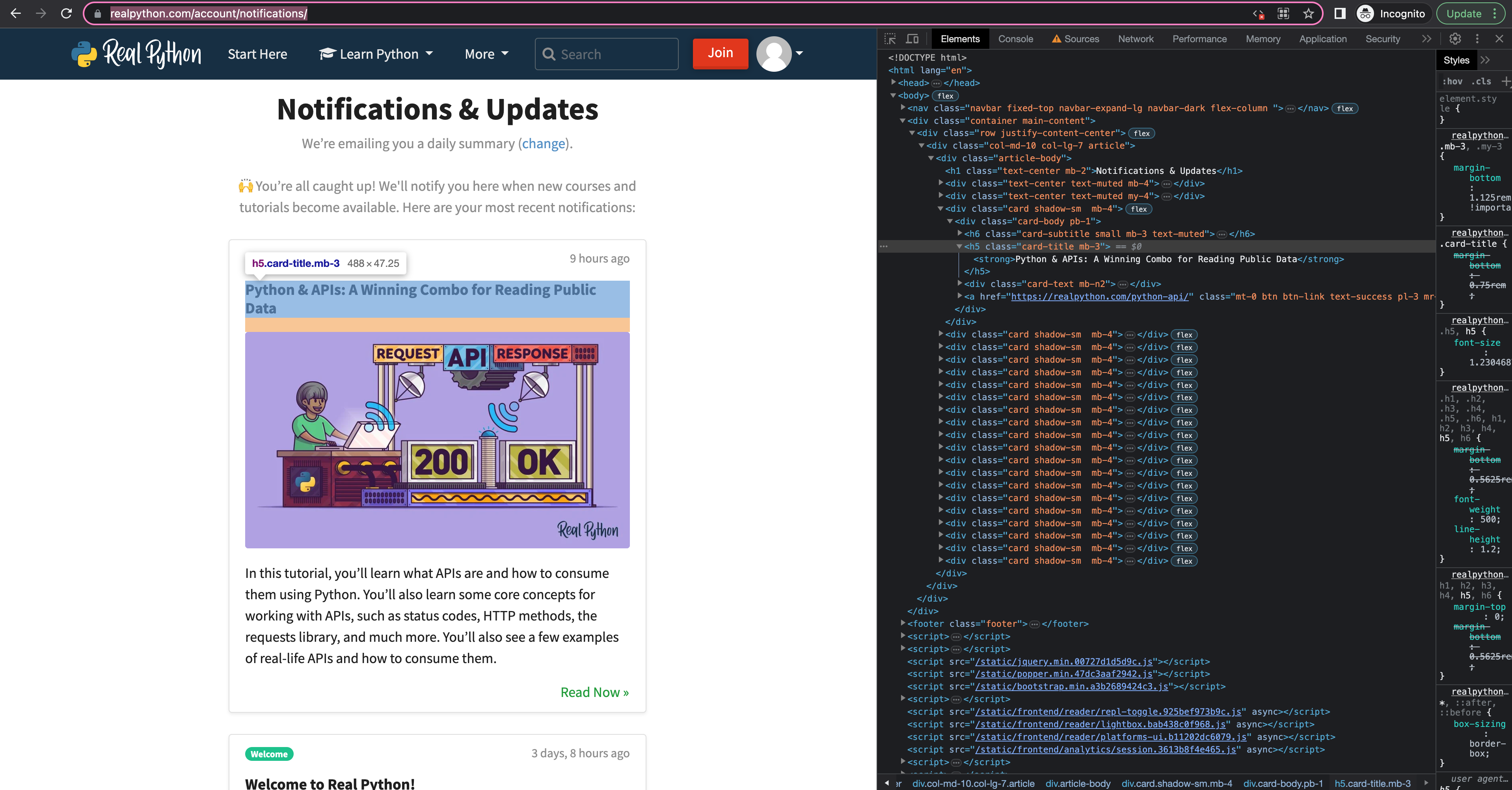The image size is (1512, 790).
Task: Click the site Search input field
Action: point(606,54)
